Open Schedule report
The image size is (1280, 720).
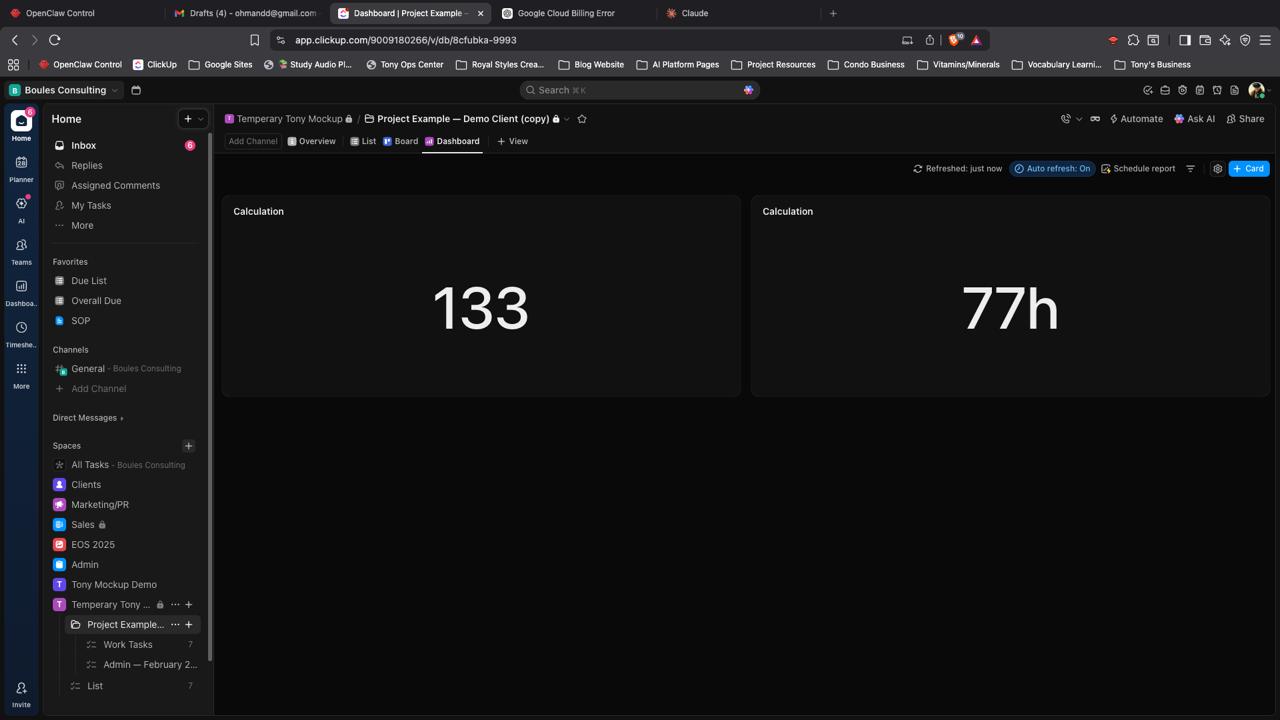coord(1138,169)
